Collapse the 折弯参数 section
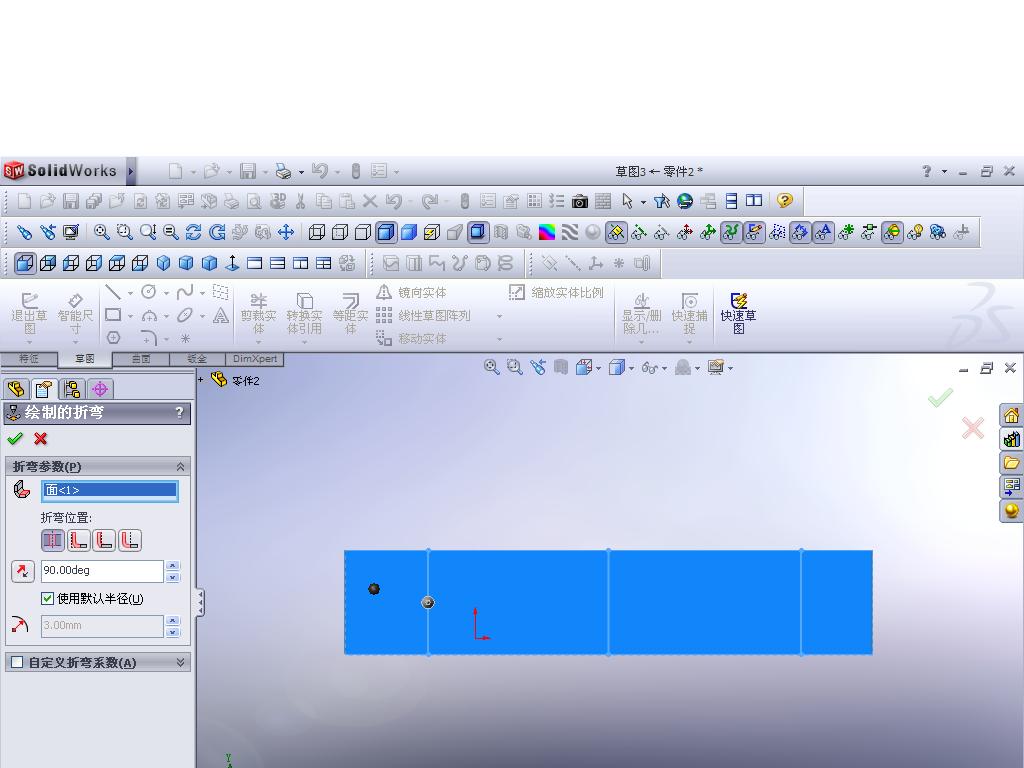1024x768 pixels. (180, 466)
